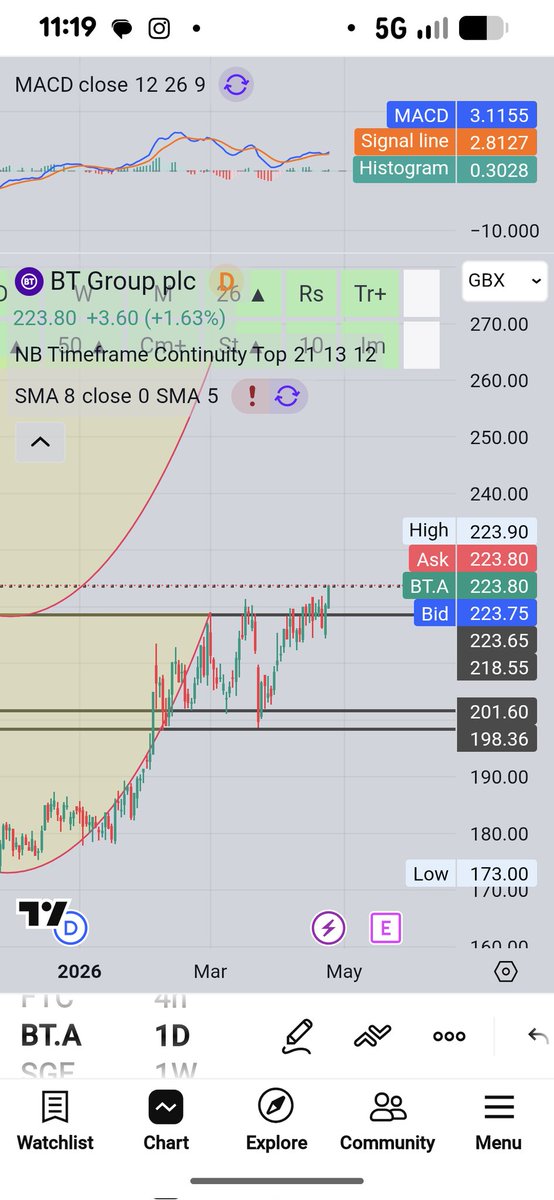
Task: Tap the Mar date axis label
Action: 210,971
